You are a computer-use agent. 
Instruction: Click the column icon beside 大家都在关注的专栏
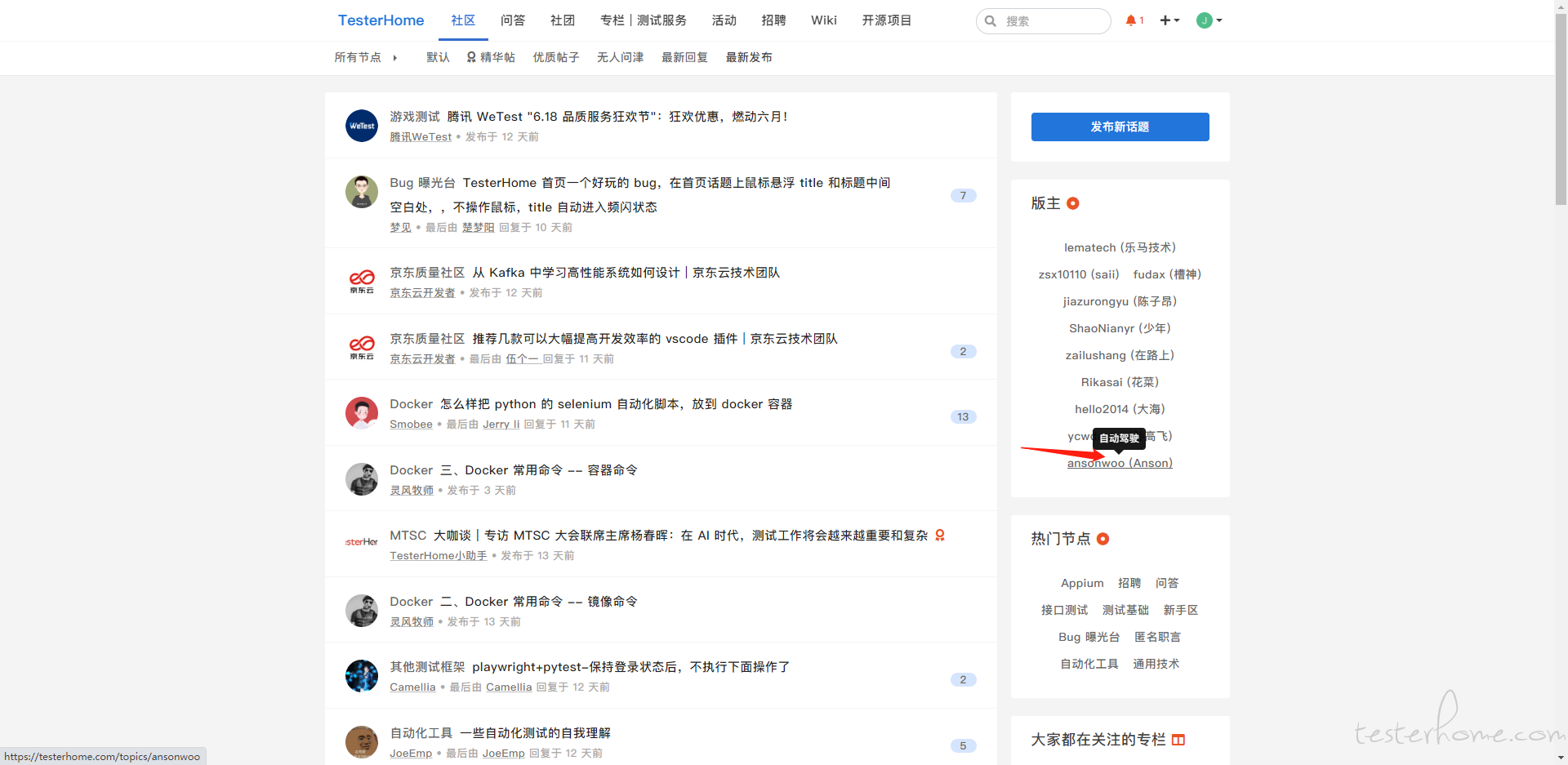point(1178,740)
